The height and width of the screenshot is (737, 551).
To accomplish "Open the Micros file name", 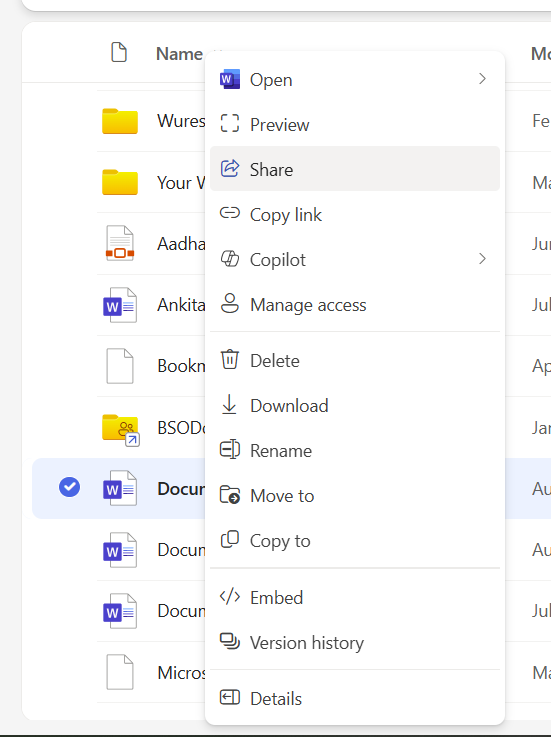I will (x=181, y=672).
